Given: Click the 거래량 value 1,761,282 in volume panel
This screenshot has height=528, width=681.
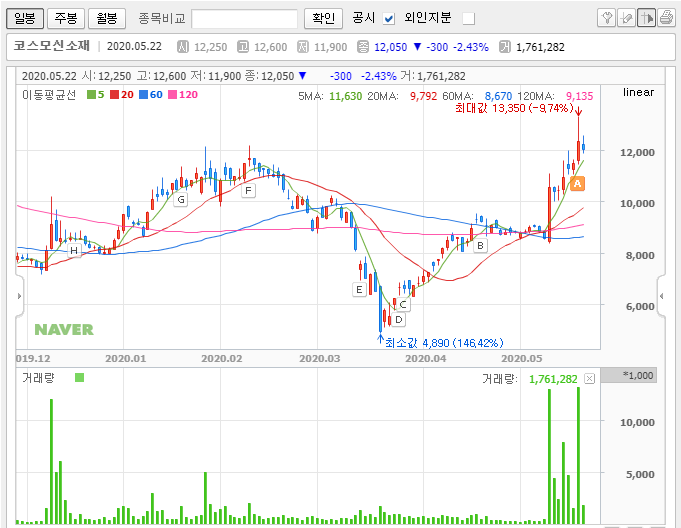Looking at the screenshot, I should (x=553, y=380).
